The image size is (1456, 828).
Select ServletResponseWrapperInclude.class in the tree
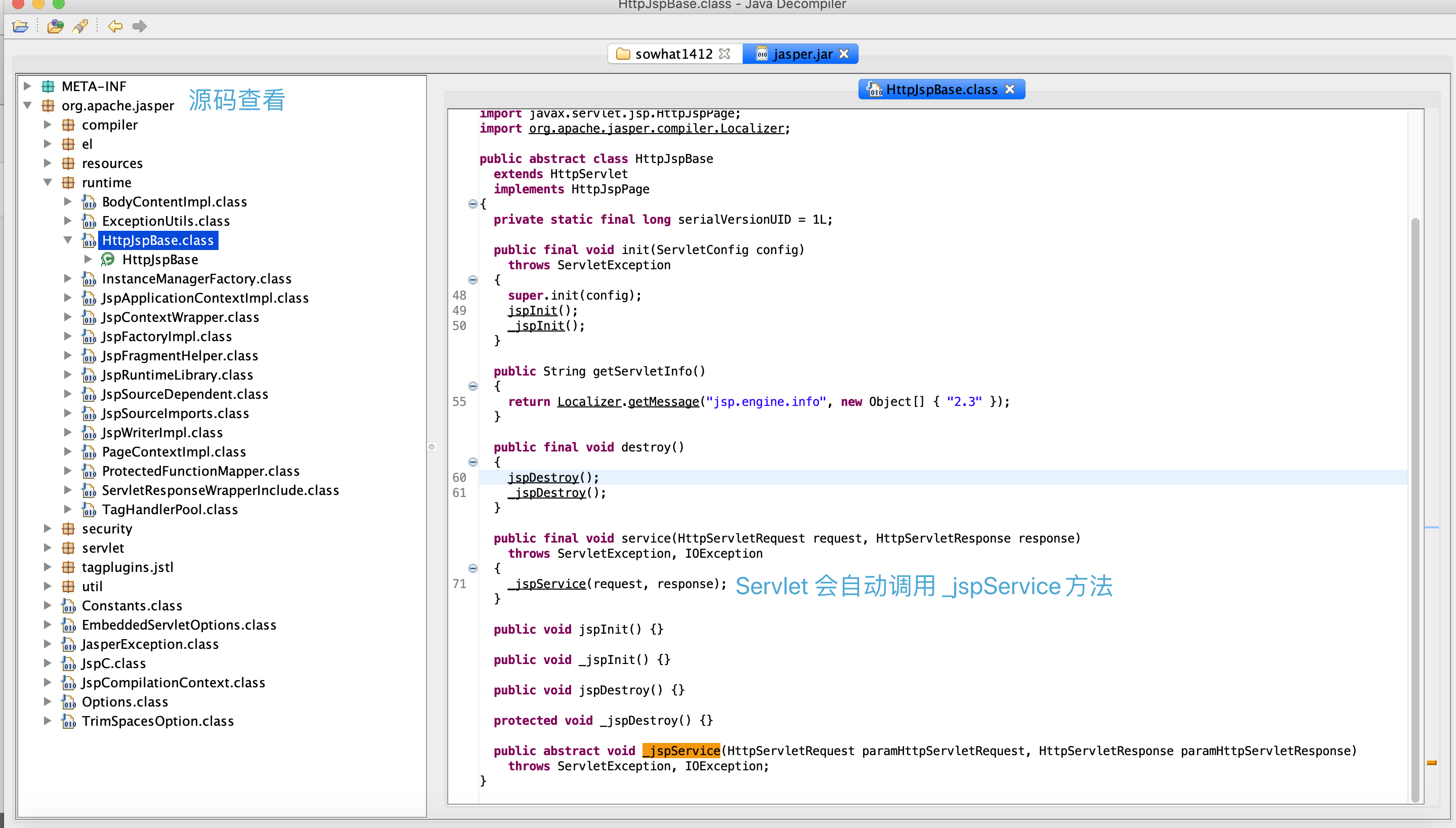[x=221, y=490]
